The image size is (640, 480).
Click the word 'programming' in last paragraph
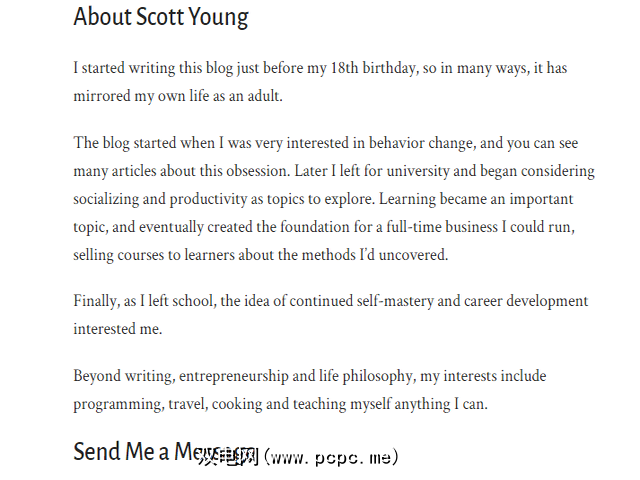pyautogui.click(x=115, y=404)
